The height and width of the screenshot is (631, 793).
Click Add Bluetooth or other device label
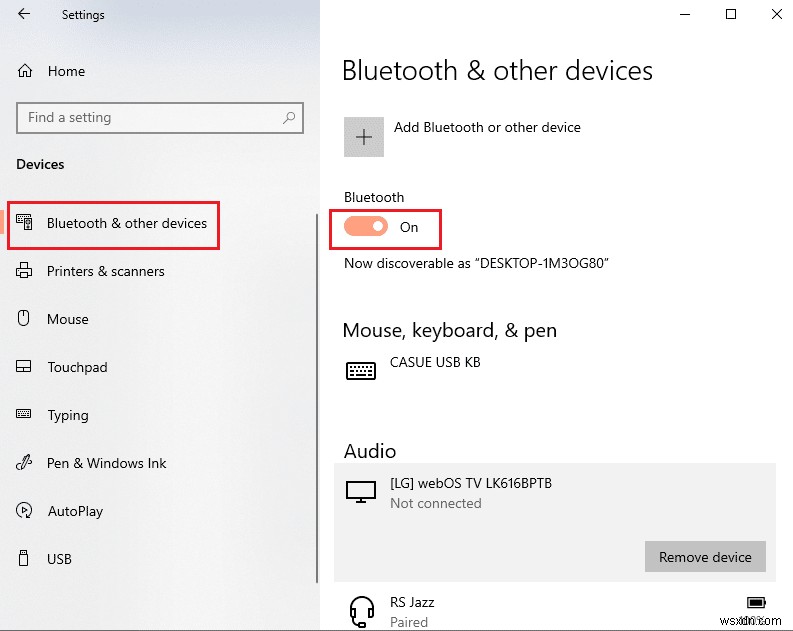click(487, 127)
